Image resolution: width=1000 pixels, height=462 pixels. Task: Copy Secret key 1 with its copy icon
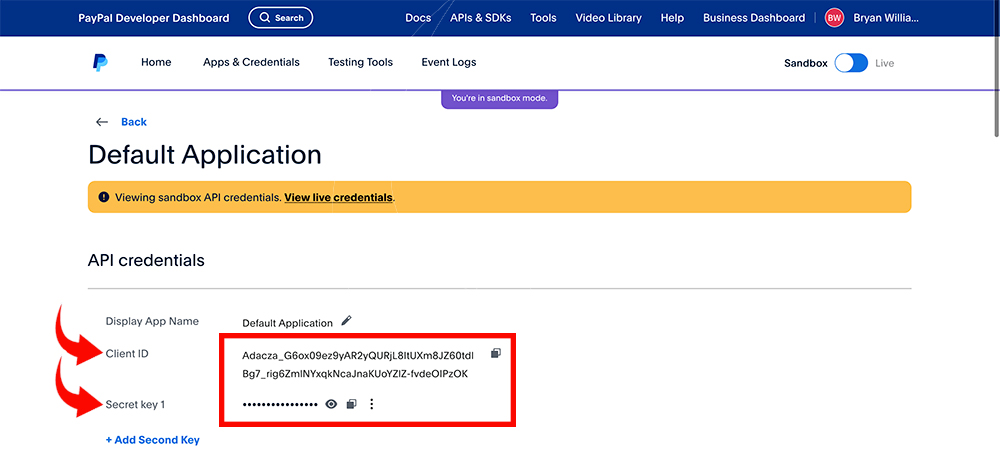tap(351, 404)
